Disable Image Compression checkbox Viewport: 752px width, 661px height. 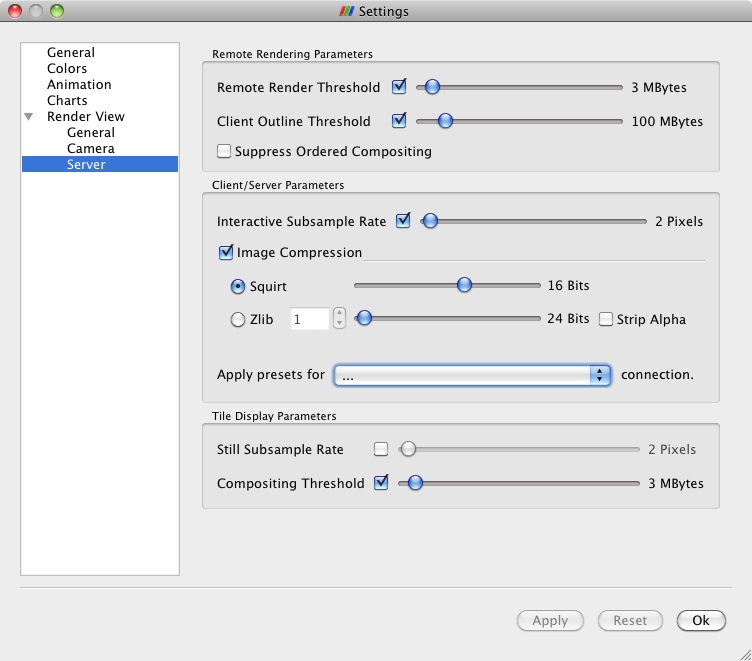tap(225, 252)
